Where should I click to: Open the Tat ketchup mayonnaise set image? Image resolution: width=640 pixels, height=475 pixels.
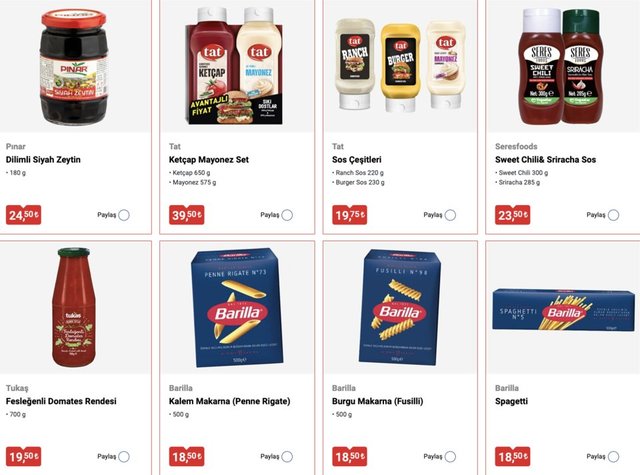pyautogui.click(x=234, y=66)
